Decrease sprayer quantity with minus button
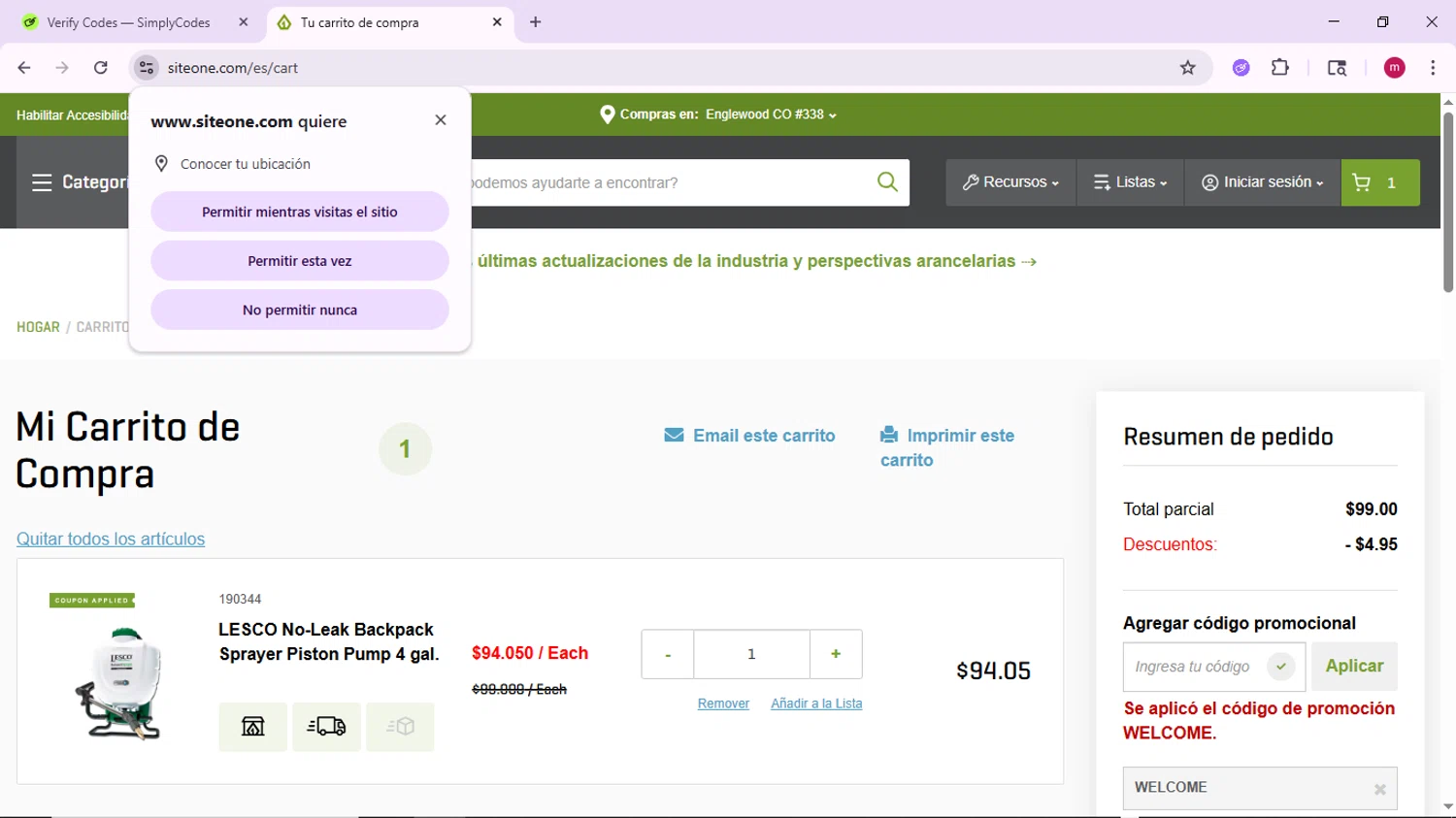 [x=668, y=654]
